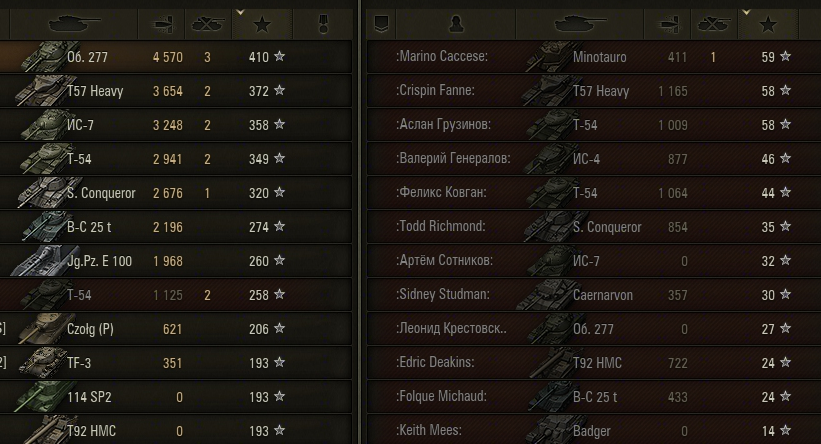The height and width of the screenshot is (444, 821).
Task: Click the Minotauro tank thumbnail
Action: (x=548, y=57)
